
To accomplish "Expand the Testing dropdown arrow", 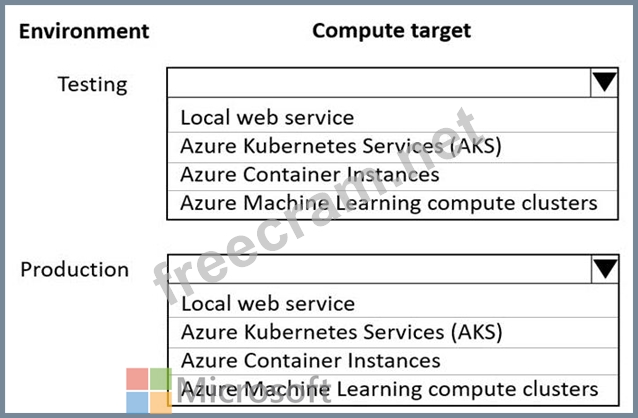I will [x=605, y=82].
